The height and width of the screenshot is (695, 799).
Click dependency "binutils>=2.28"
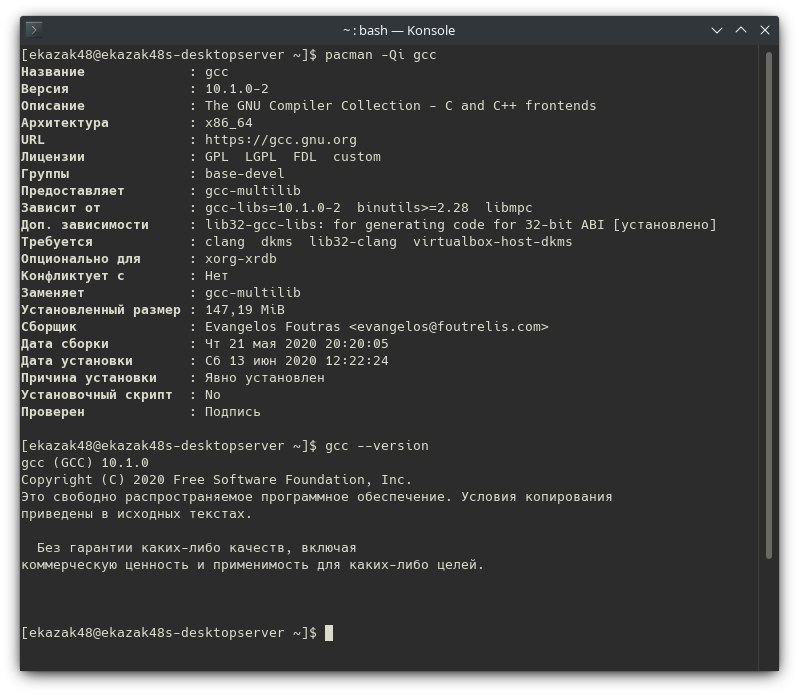pos(413,208)
